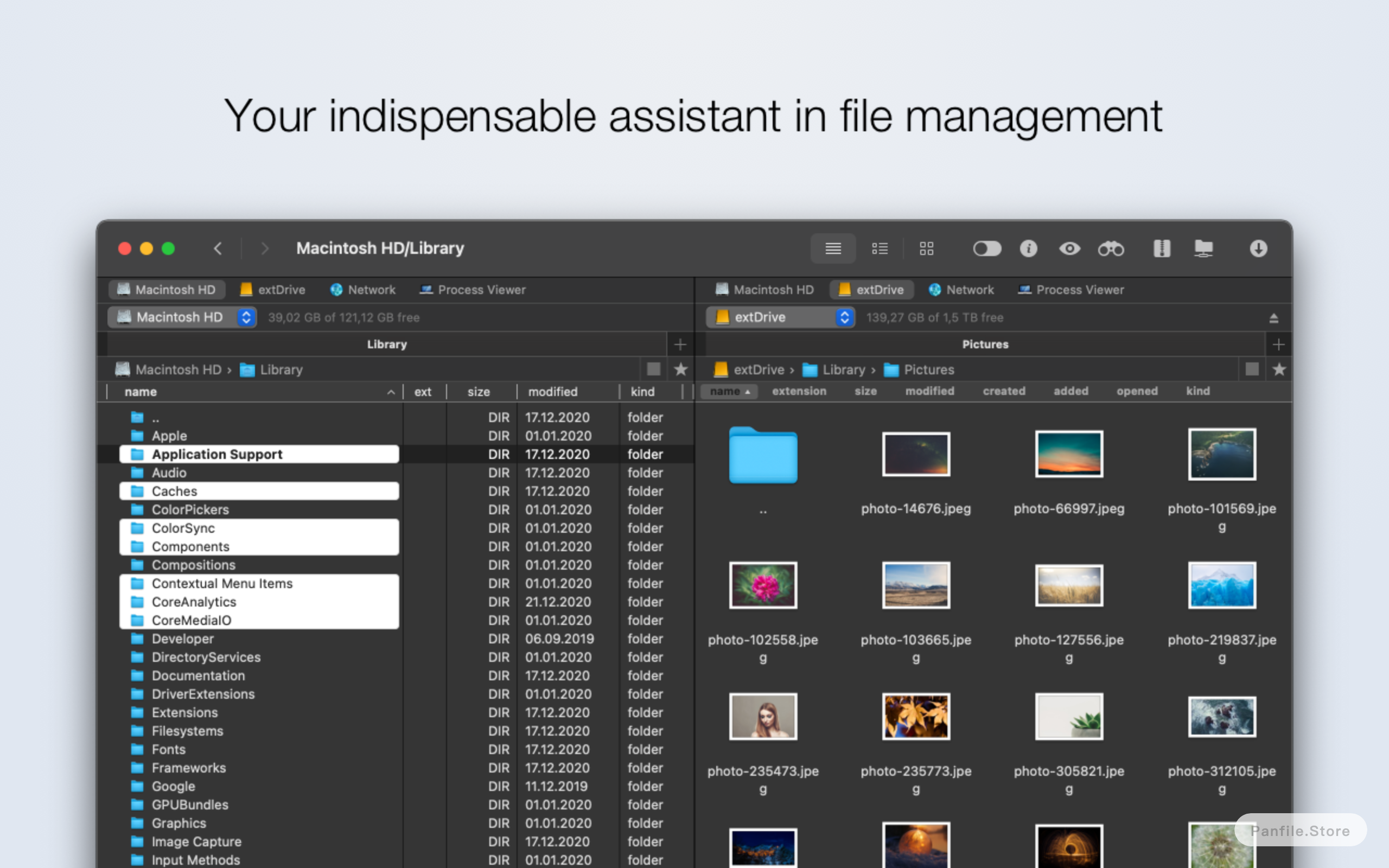Click the Add new tab button left pane
Image resolution: width=1389 pixels, height=868 pixels.
680,344
